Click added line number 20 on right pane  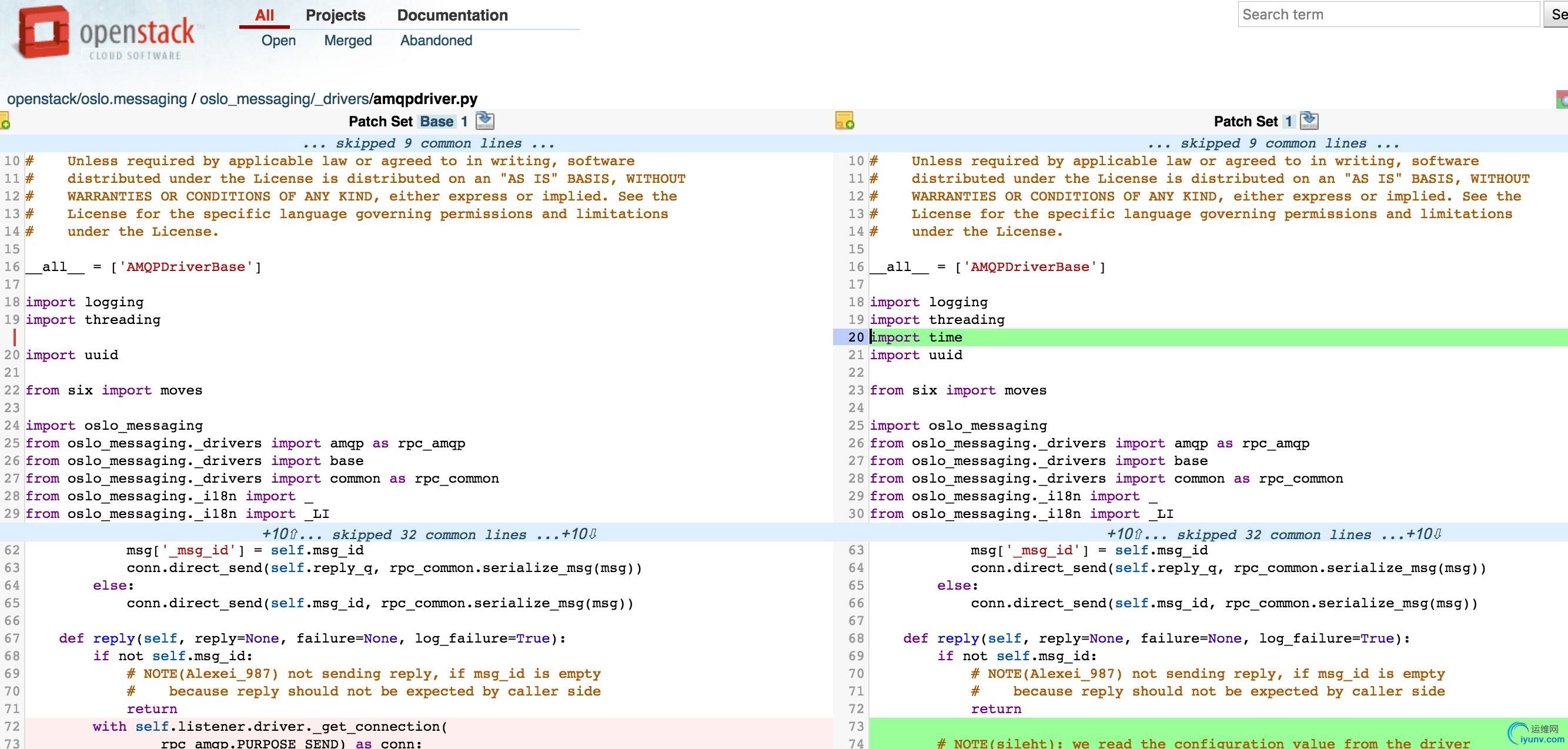(x=856, y=337)
